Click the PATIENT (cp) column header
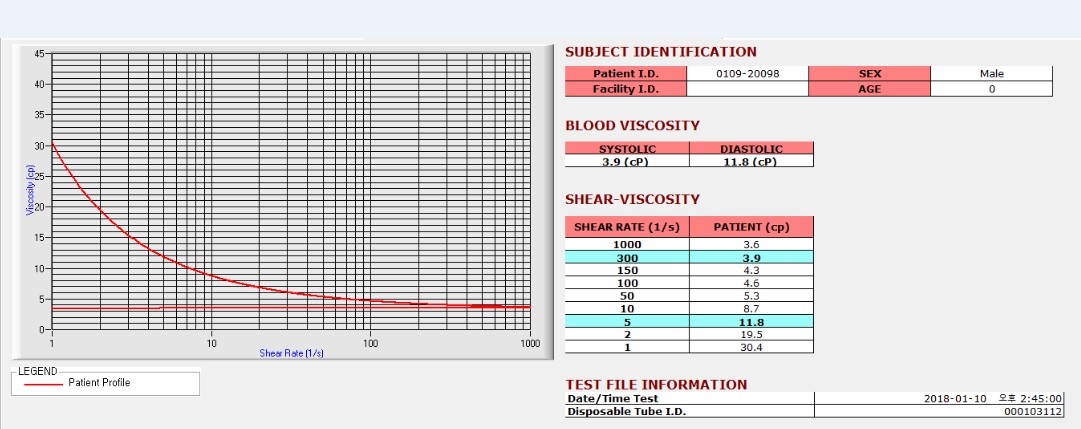The width and height of the screenshot is (1081, 429). pos(751,227)
